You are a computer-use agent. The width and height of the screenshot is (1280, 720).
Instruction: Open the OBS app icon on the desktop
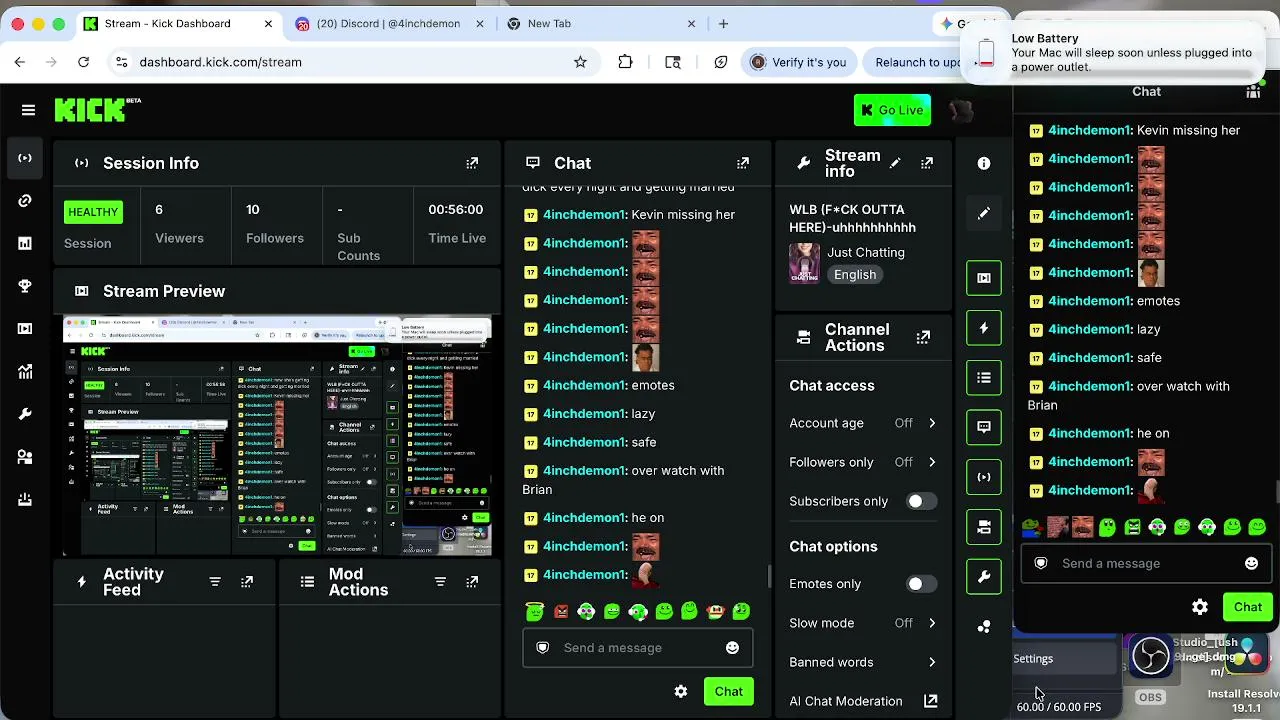pyautogui.click(x=1150, y=657)
